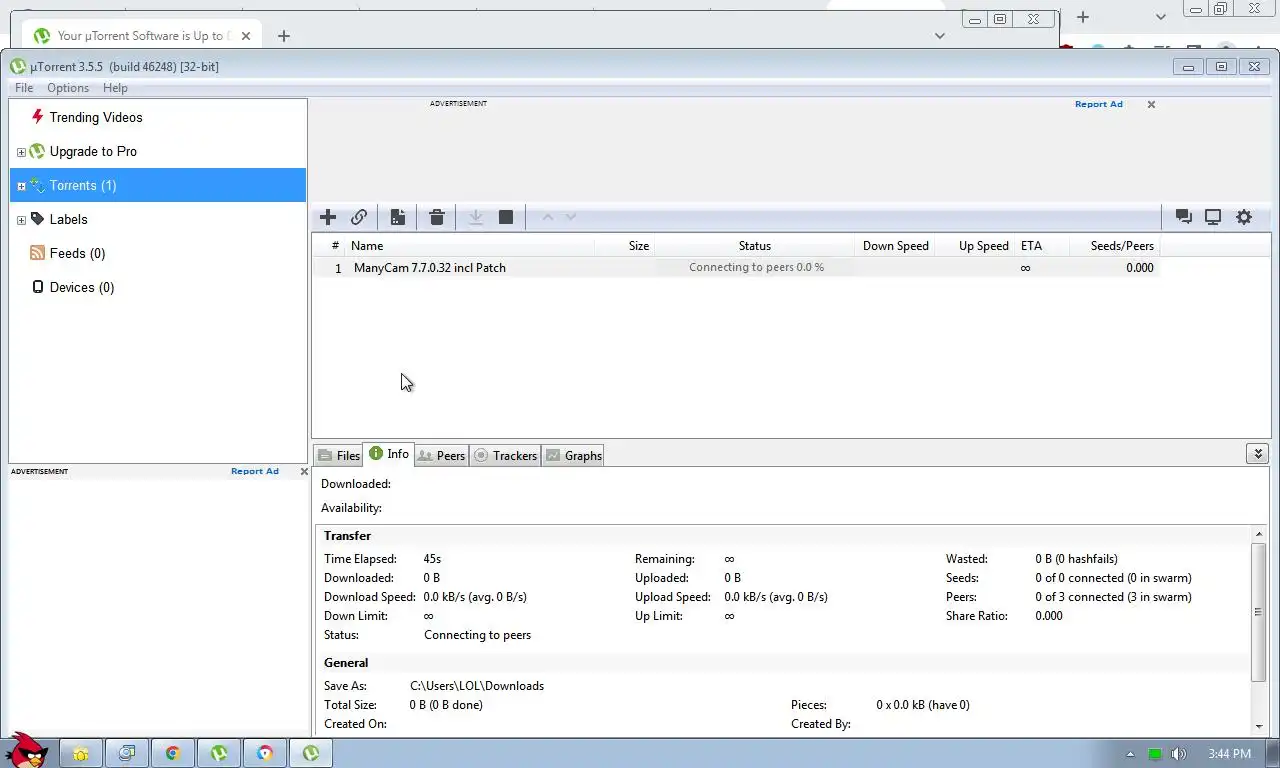This screenshot has width=1280, height=768.
Task: Click the Create New Torrent file icon
Action: 398,217
